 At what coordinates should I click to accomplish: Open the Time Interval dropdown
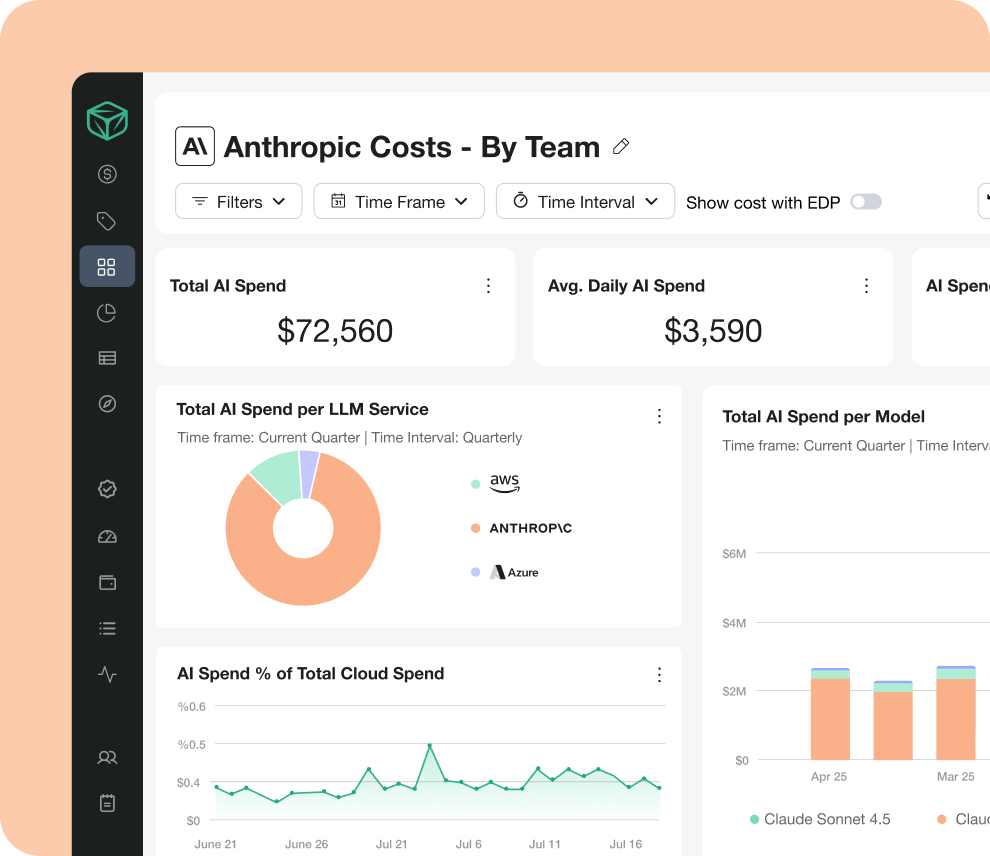(x=585, y=201)
